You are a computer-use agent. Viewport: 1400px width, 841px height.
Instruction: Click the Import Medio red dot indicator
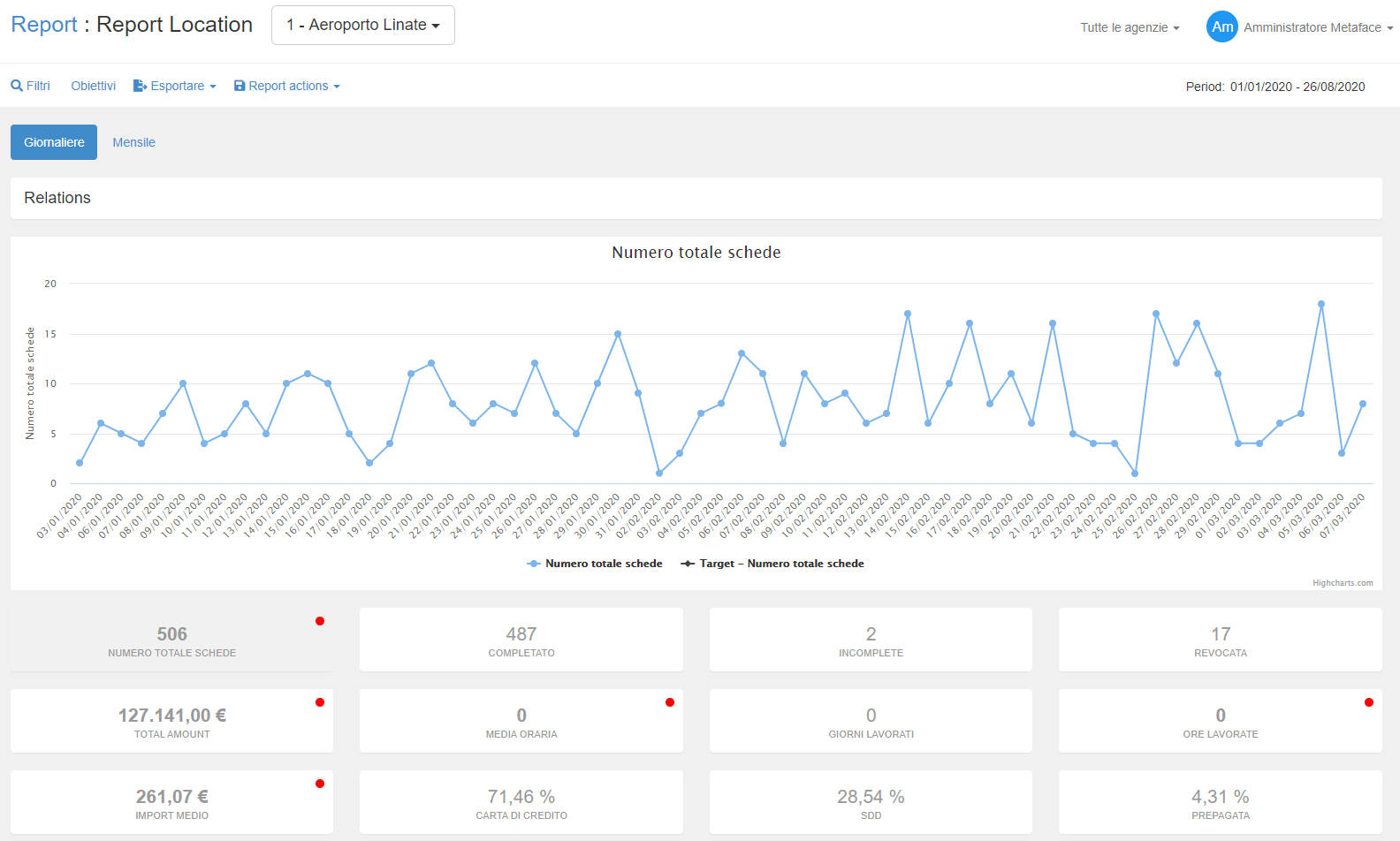(320, 784)
